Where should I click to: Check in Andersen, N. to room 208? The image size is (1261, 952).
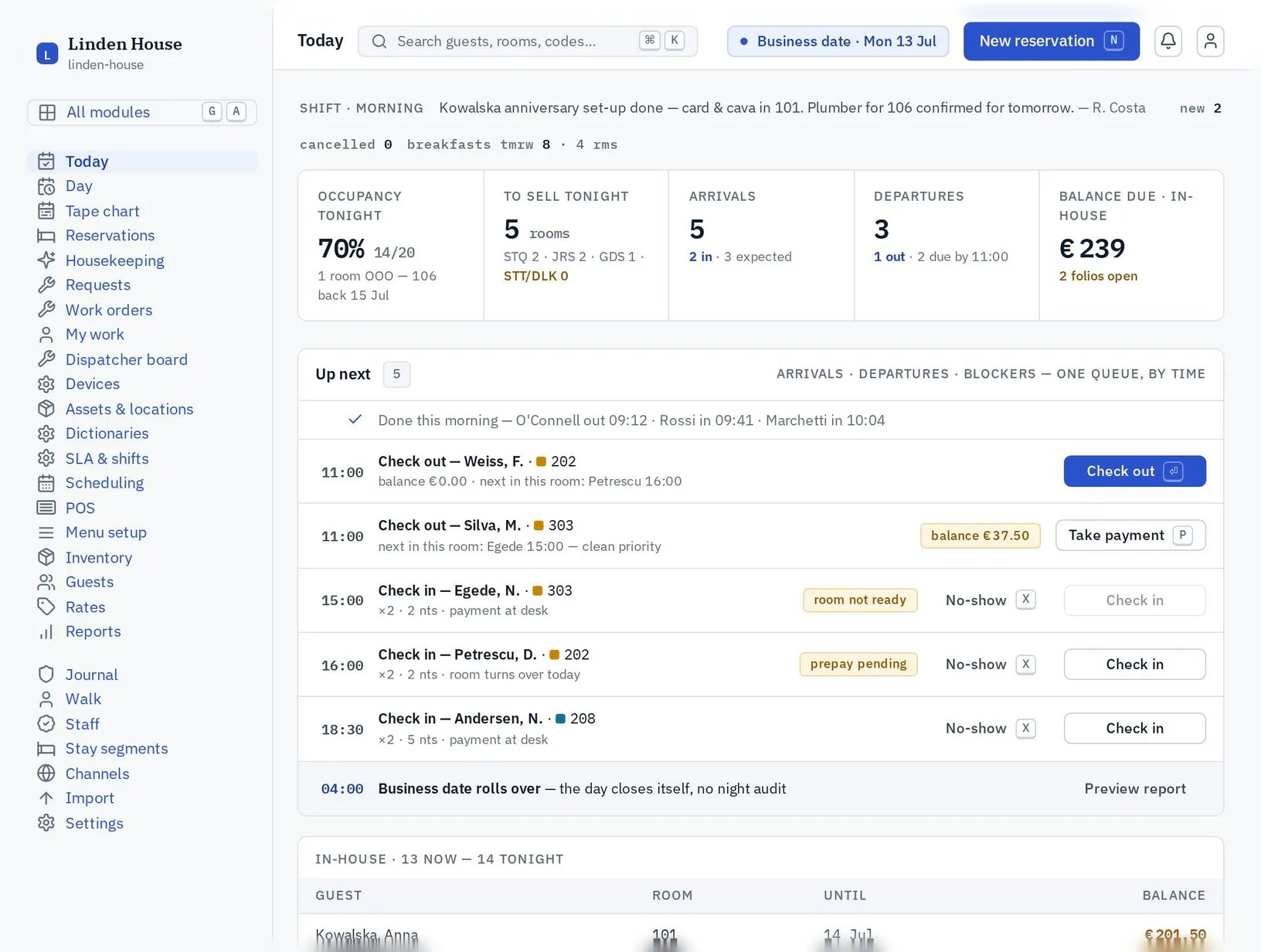(x=1134, y=729)
